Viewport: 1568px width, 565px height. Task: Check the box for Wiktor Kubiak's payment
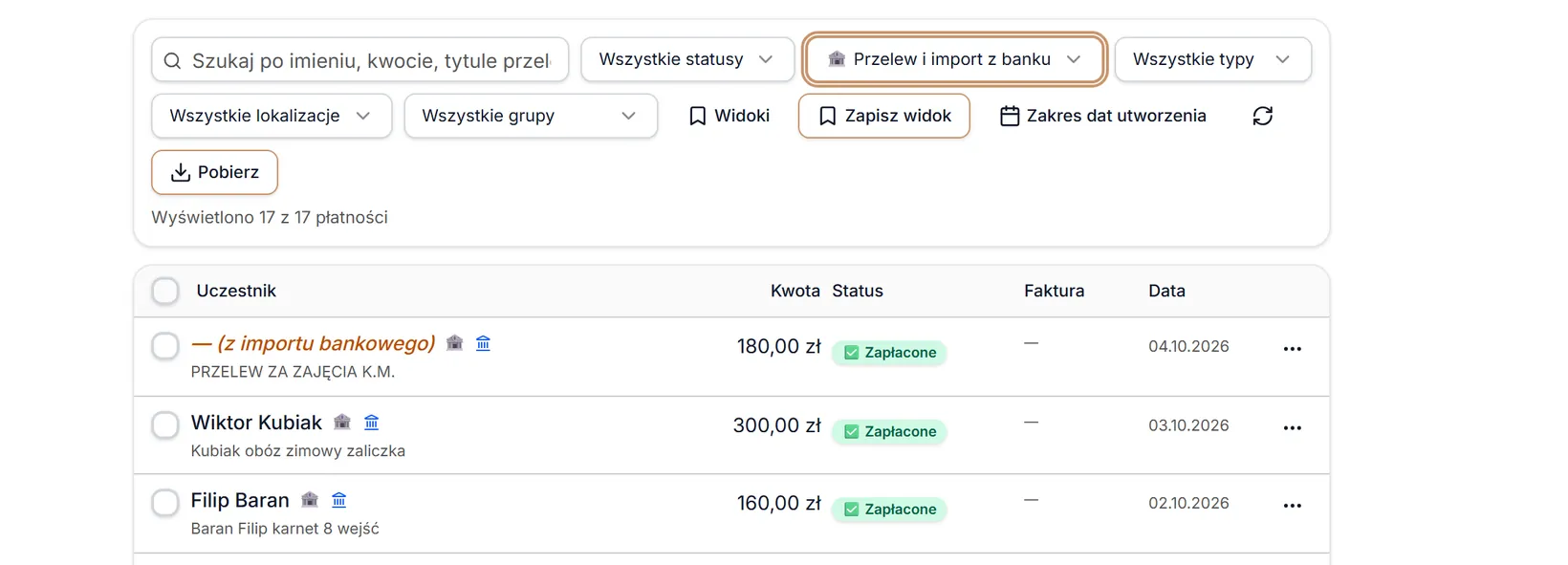(x=165, y=424)
